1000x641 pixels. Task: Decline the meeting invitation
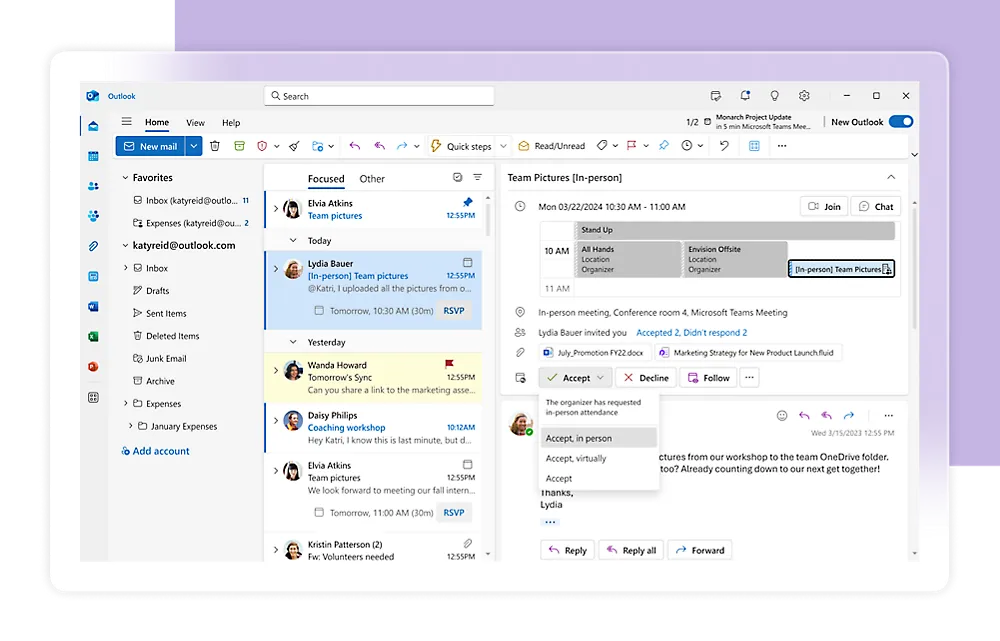click(x=645, y=378)
